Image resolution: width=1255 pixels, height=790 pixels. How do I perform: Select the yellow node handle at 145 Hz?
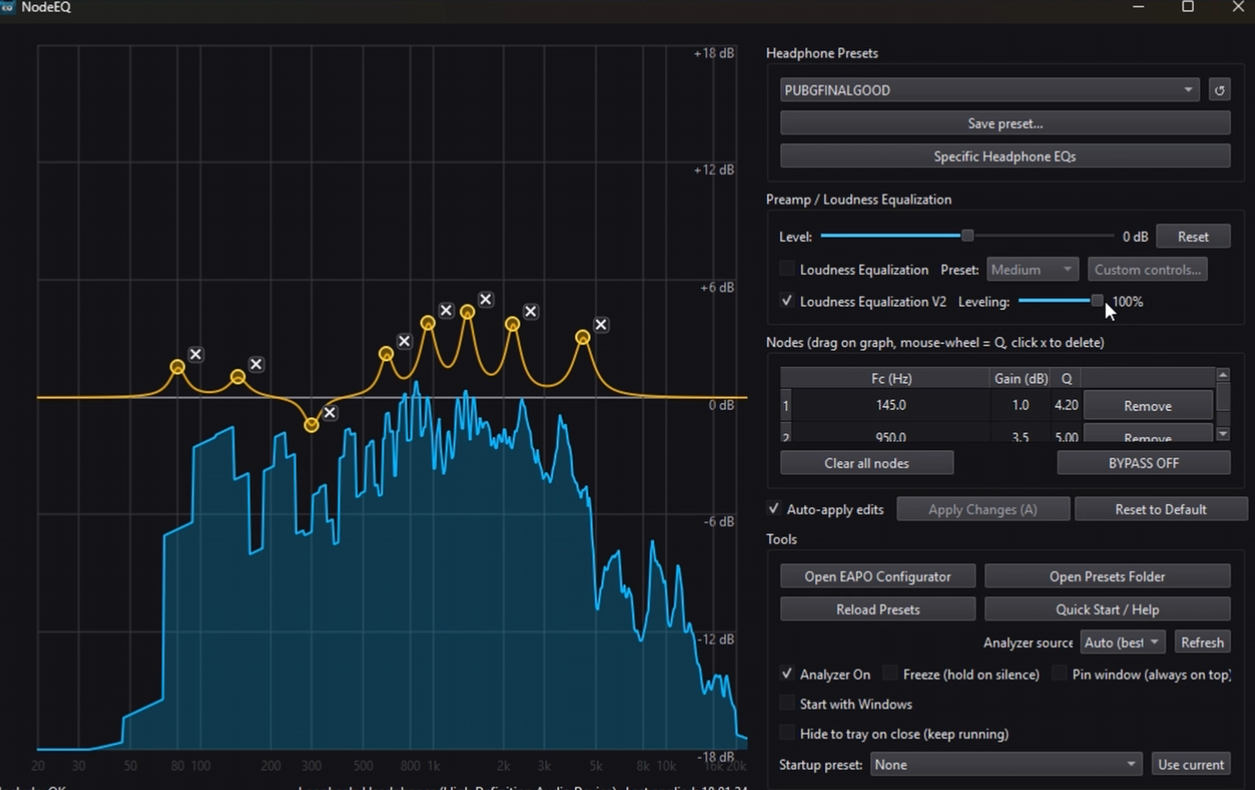click(x=238, y=377)
